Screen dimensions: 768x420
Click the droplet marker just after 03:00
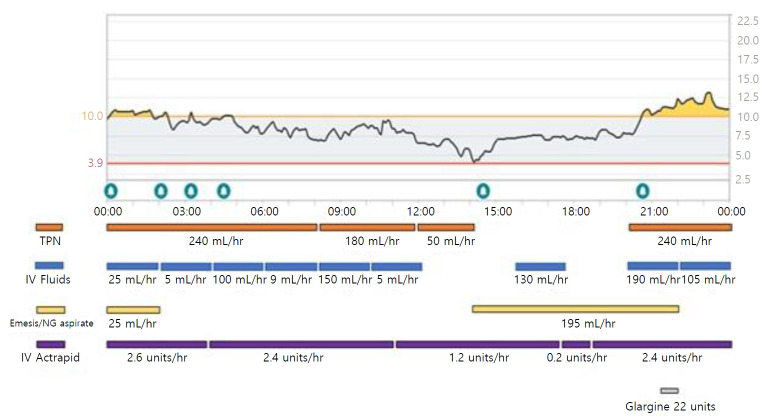pos(190,189)
